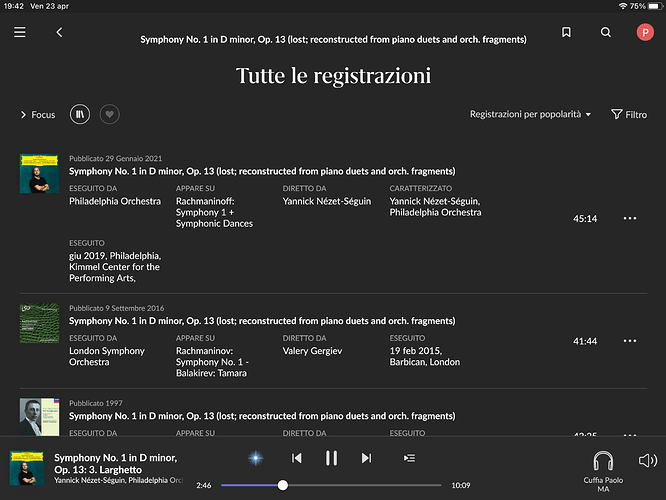Open the 1997 recording album cover
The width and height of the screenshot is (666, 500).
(x=39, y=417)
